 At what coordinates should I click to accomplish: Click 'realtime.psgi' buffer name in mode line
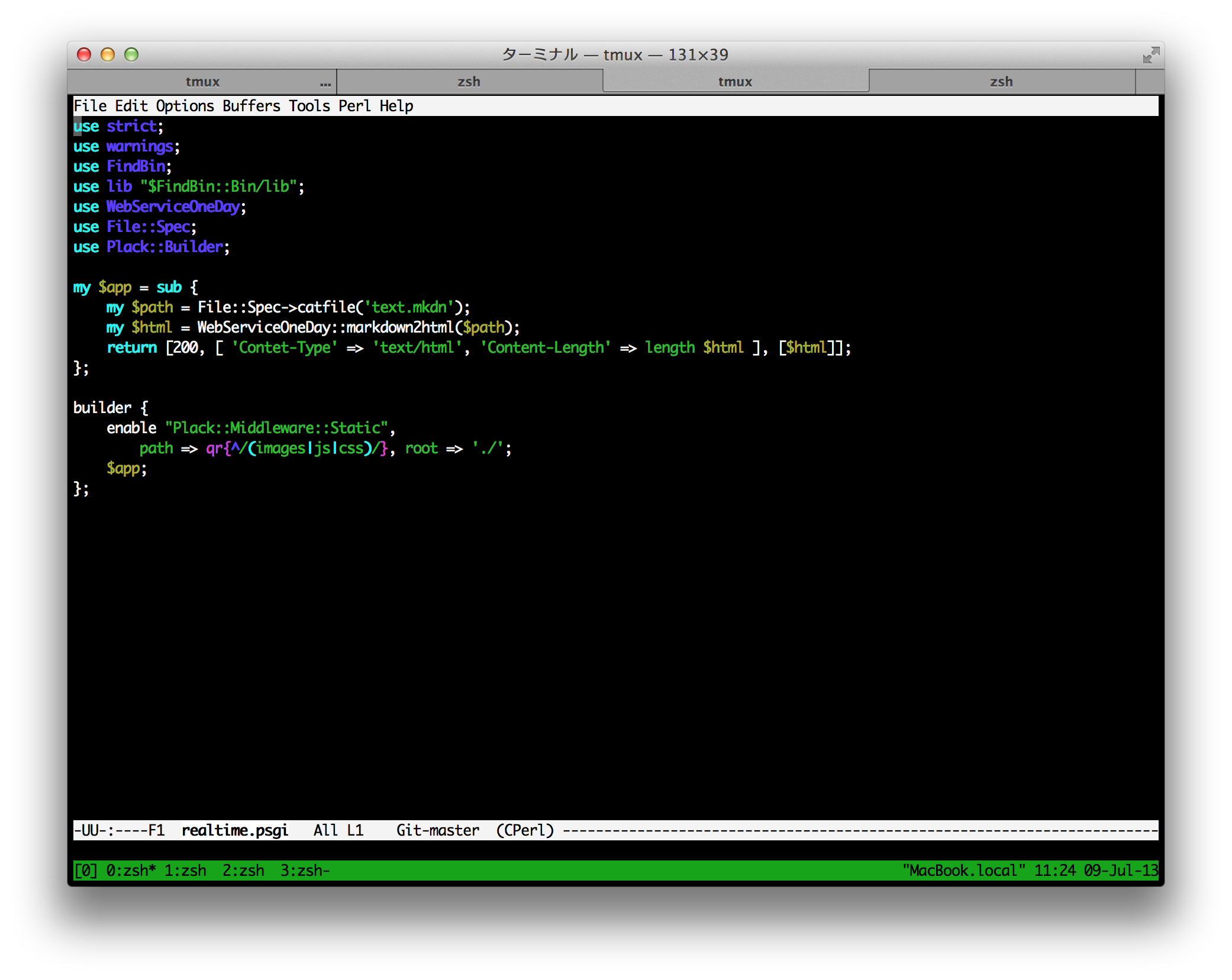click(235, 830)
